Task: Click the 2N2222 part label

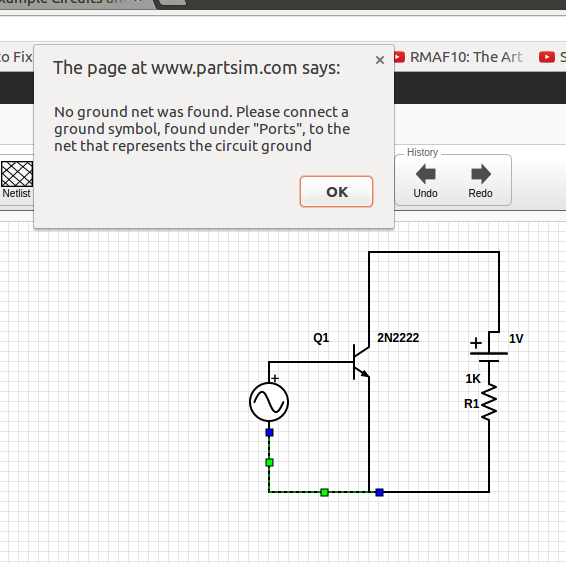Action: click(398, 338)
